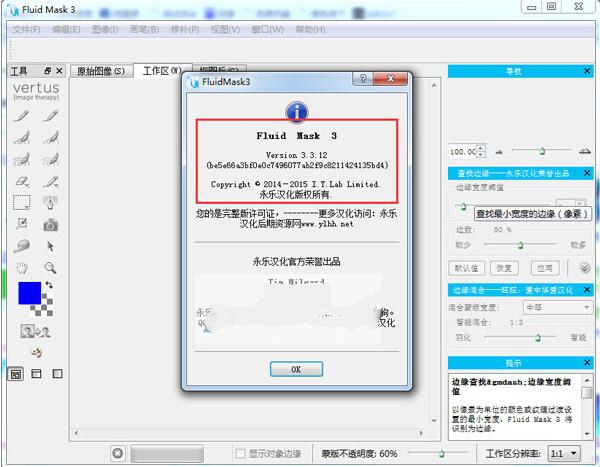Click the workspace horizontal scrollbar left arrow
The height and width of the screenshot is (467, 600).
tap(76, 433)
